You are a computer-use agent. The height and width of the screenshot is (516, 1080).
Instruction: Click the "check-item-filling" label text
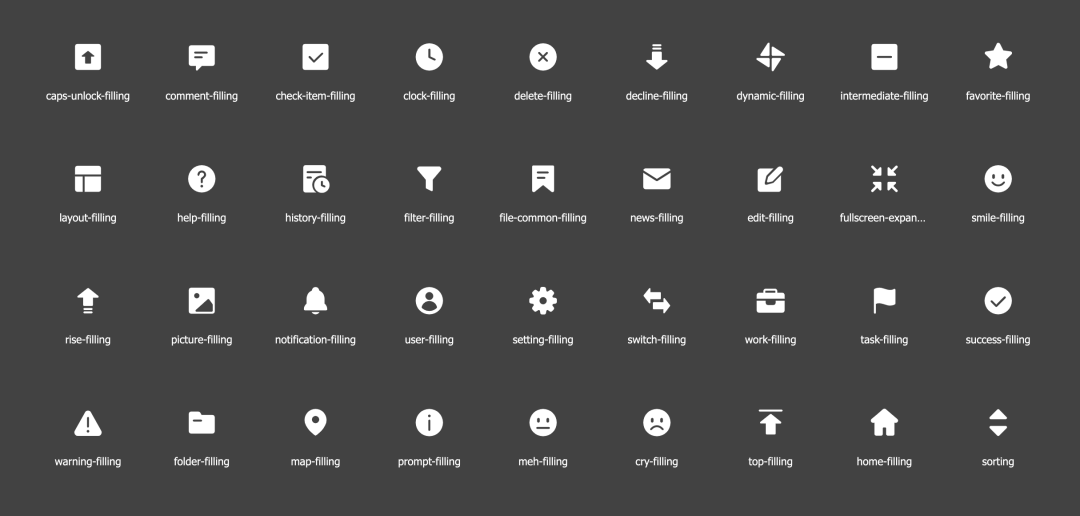[x=315, y=96]
